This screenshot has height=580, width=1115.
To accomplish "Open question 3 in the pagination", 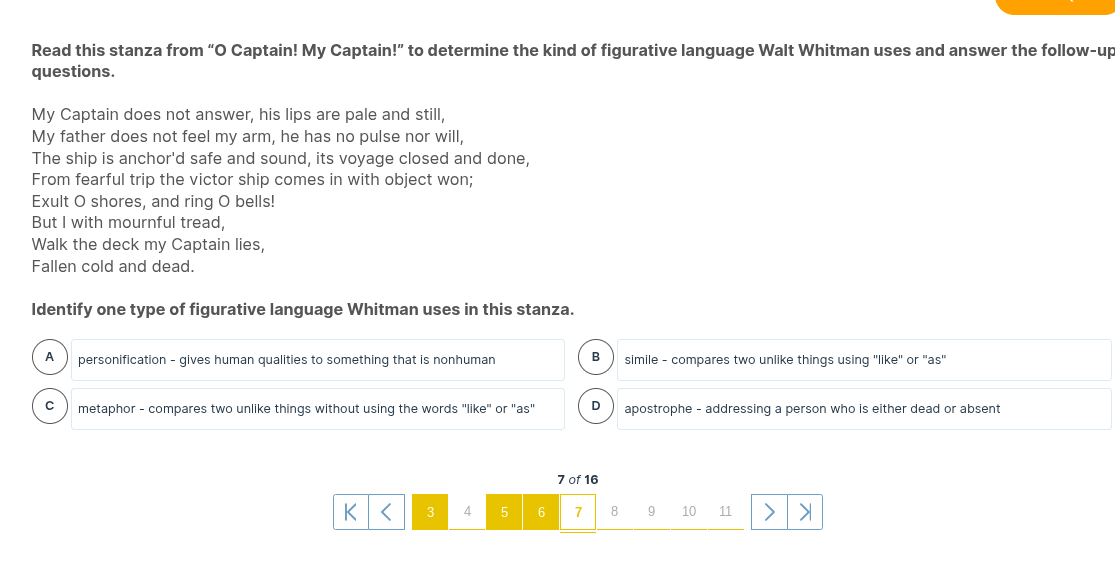I will pyautogui.click(x=430, y=512).
